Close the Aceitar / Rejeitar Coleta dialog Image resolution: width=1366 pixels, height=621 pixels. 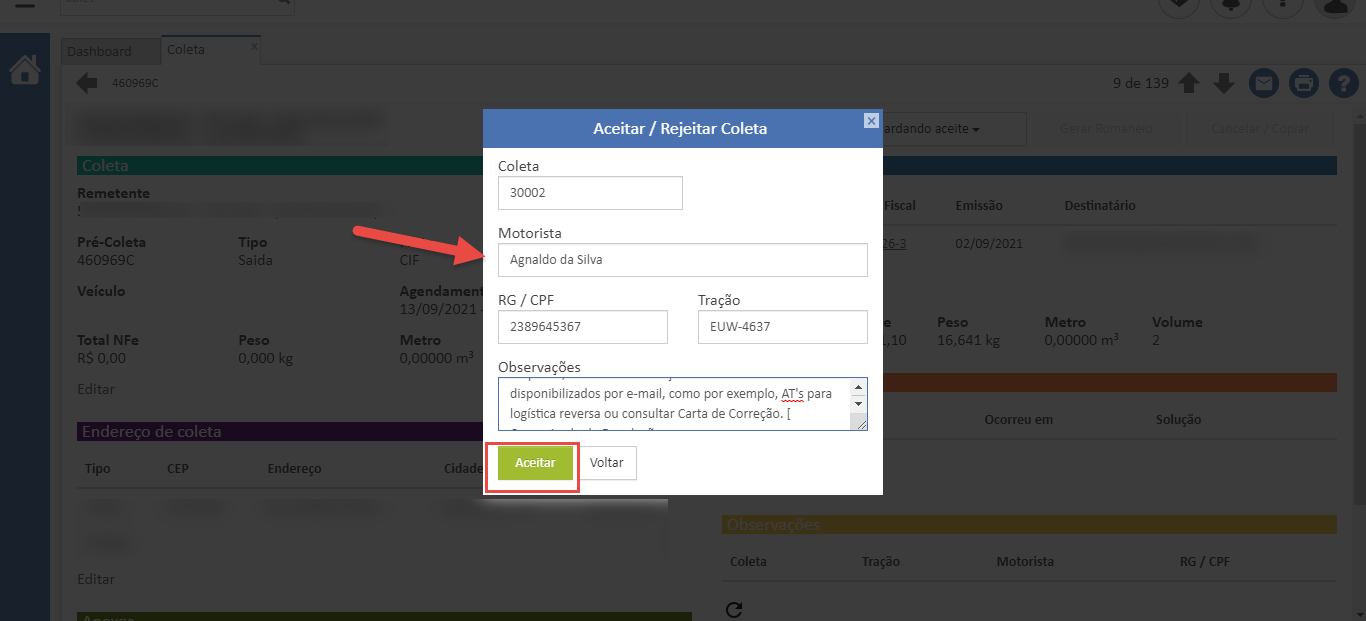coord(871,120)
